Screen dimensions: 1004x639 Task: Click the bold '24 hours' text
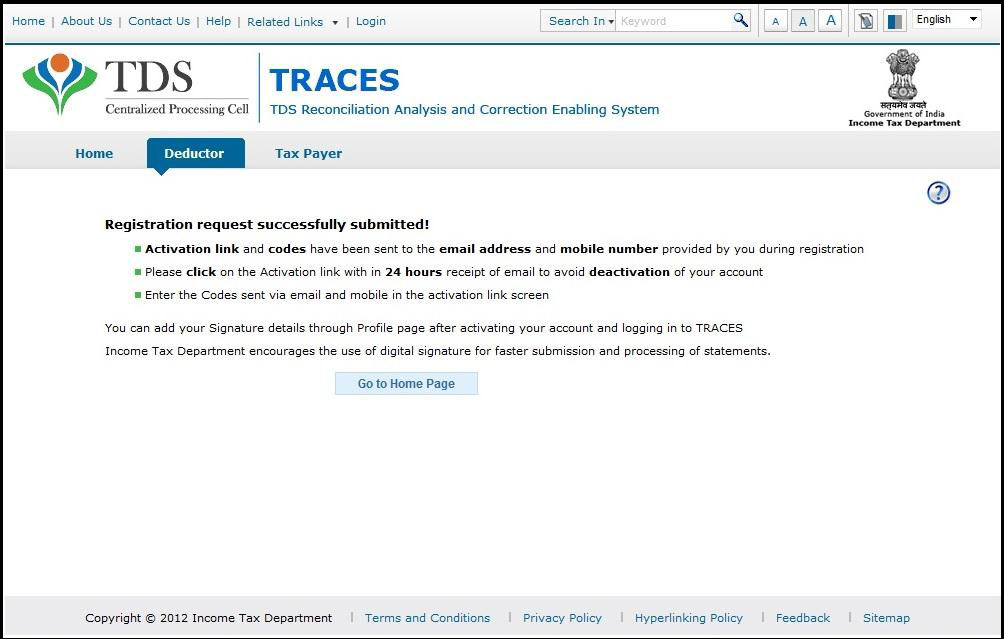[413, 272]
